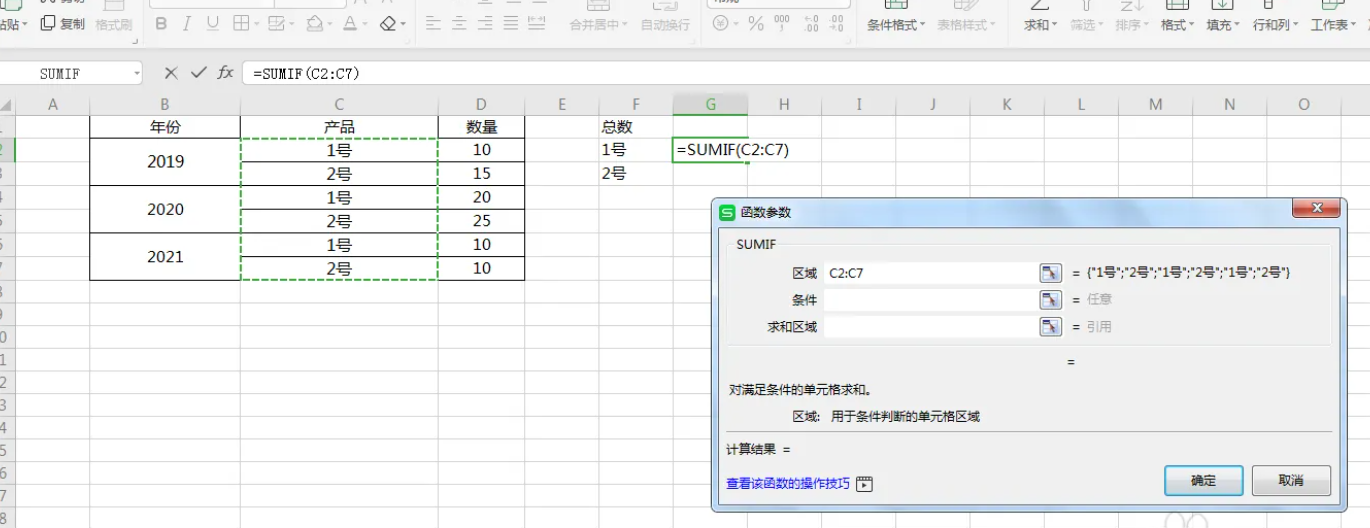Click cell containing 2019

click(165, 161)
